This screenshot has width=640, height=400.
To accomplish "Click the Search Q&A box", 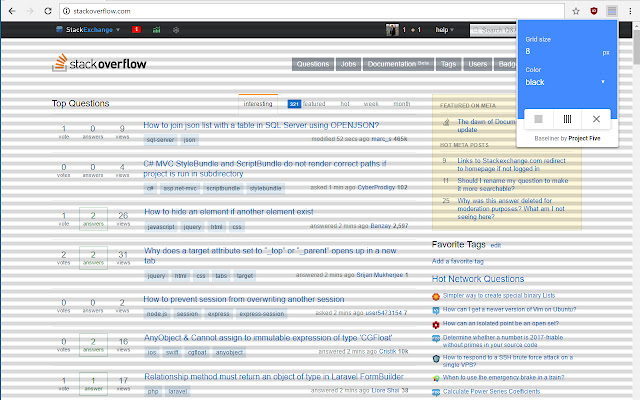I will click(494, 30).
